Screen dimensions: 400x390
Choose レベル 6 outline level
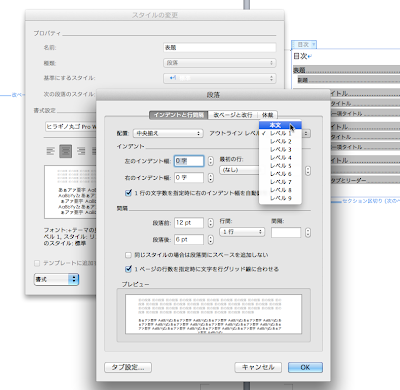tap(280, 174)
